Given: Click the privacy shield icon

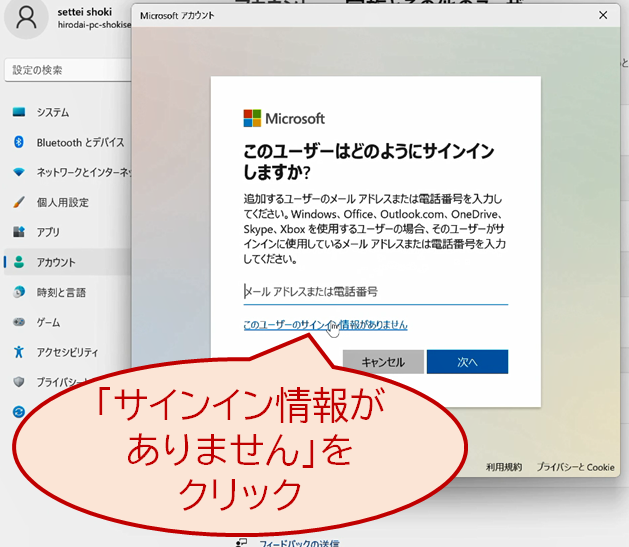Looking at the screenshot, I should tap(19, 382).
